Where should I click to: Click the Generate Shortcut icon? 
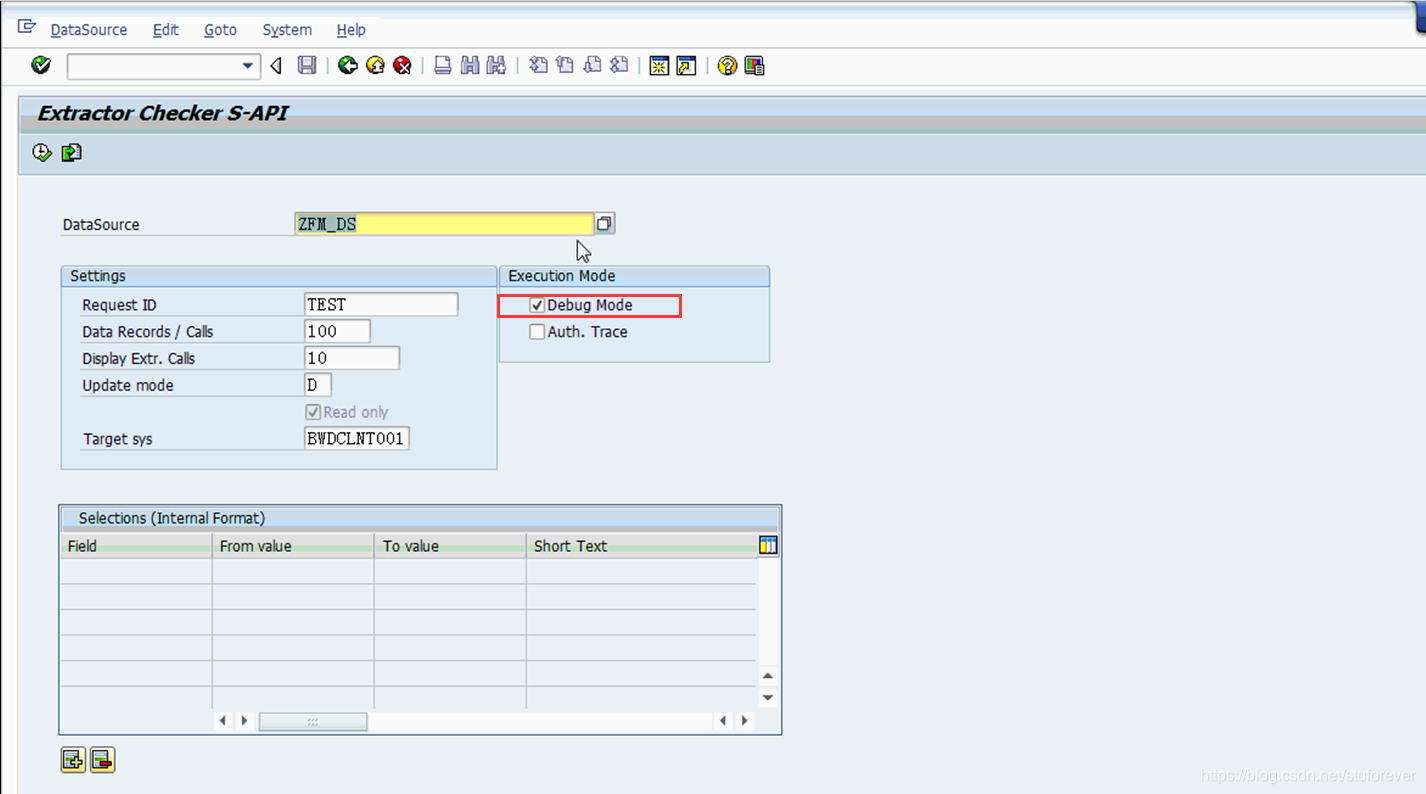point(686,65)
